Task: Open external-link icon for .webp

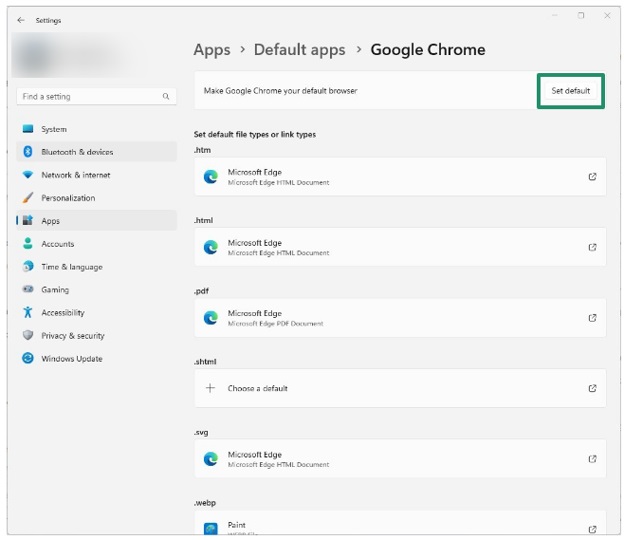Action: tap(593, 529)
